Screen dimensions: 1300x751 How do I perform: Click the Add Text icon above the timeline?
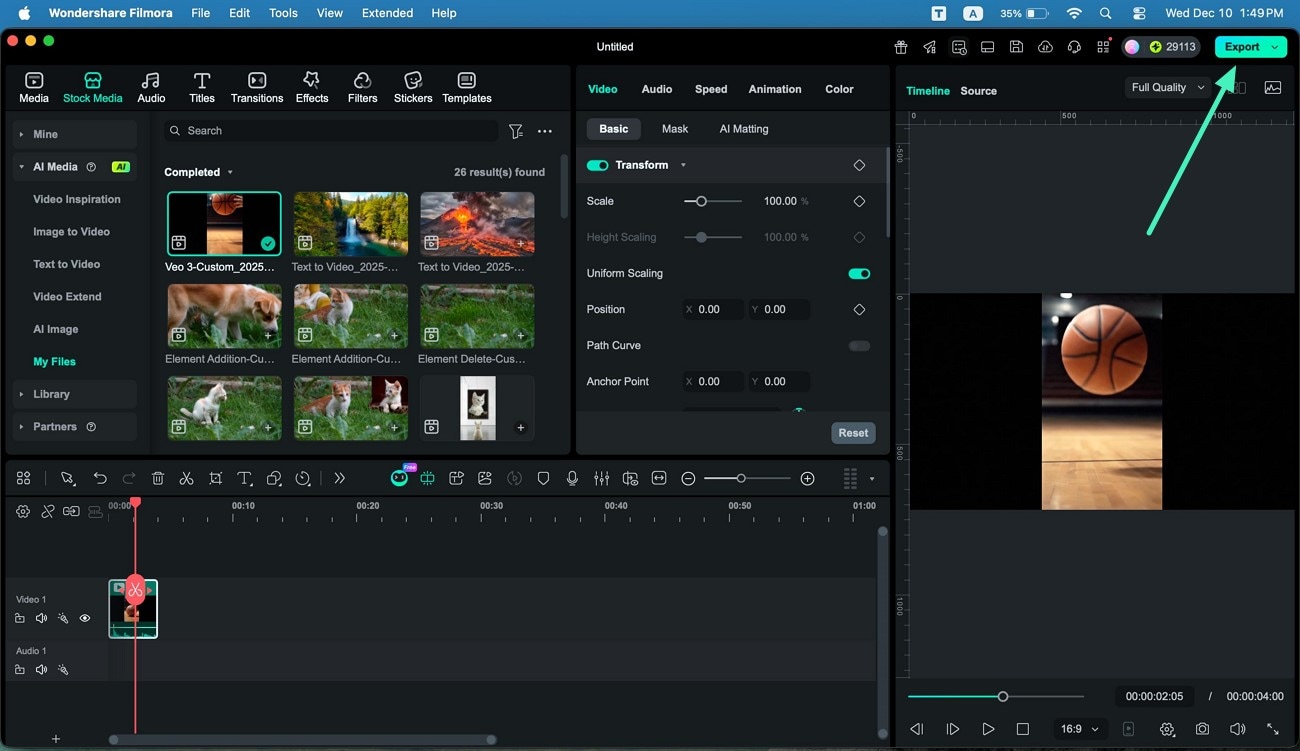(244, 478)
